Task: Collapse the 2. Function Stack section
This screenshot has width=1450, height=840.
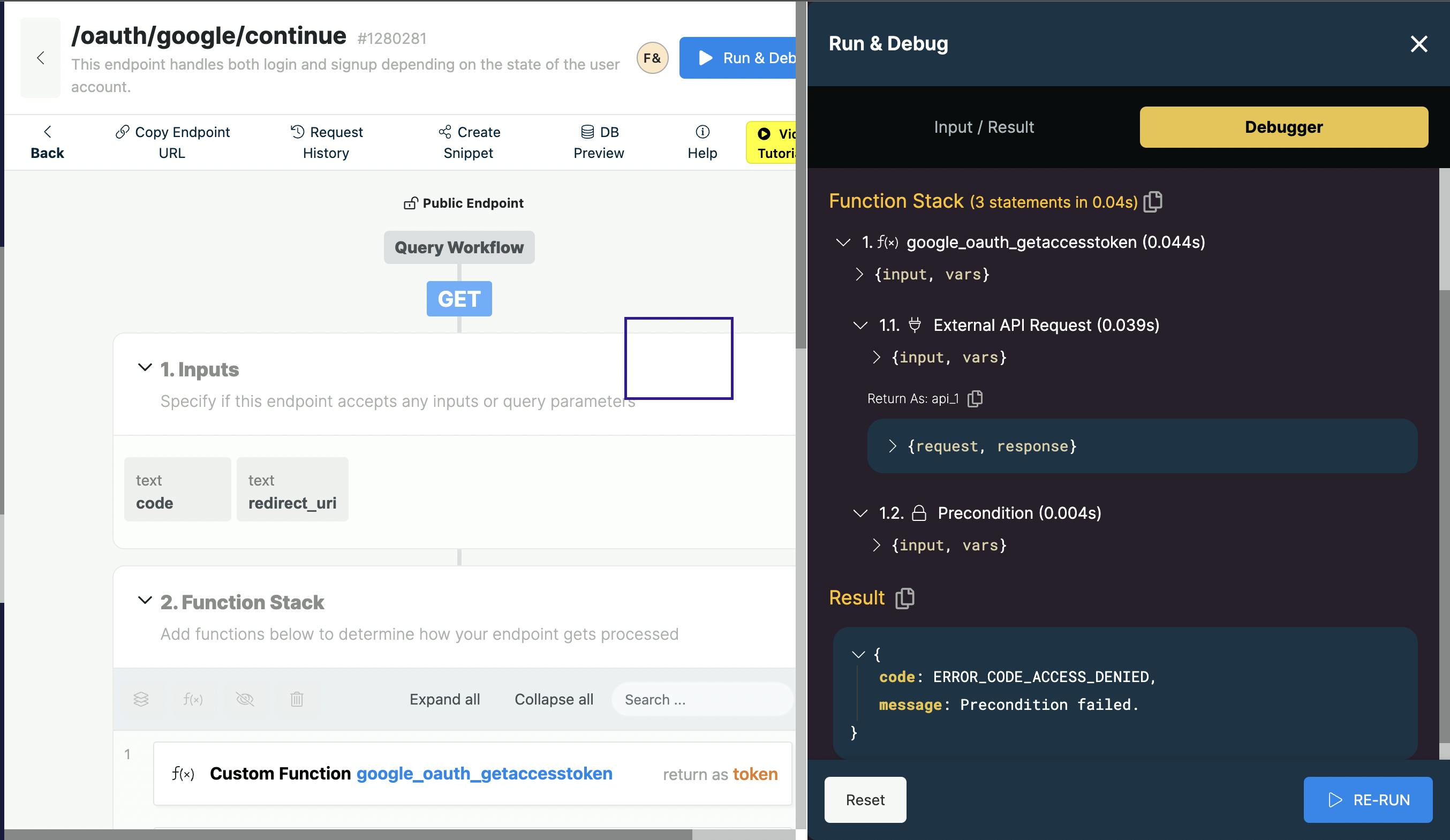Action: 145,601
